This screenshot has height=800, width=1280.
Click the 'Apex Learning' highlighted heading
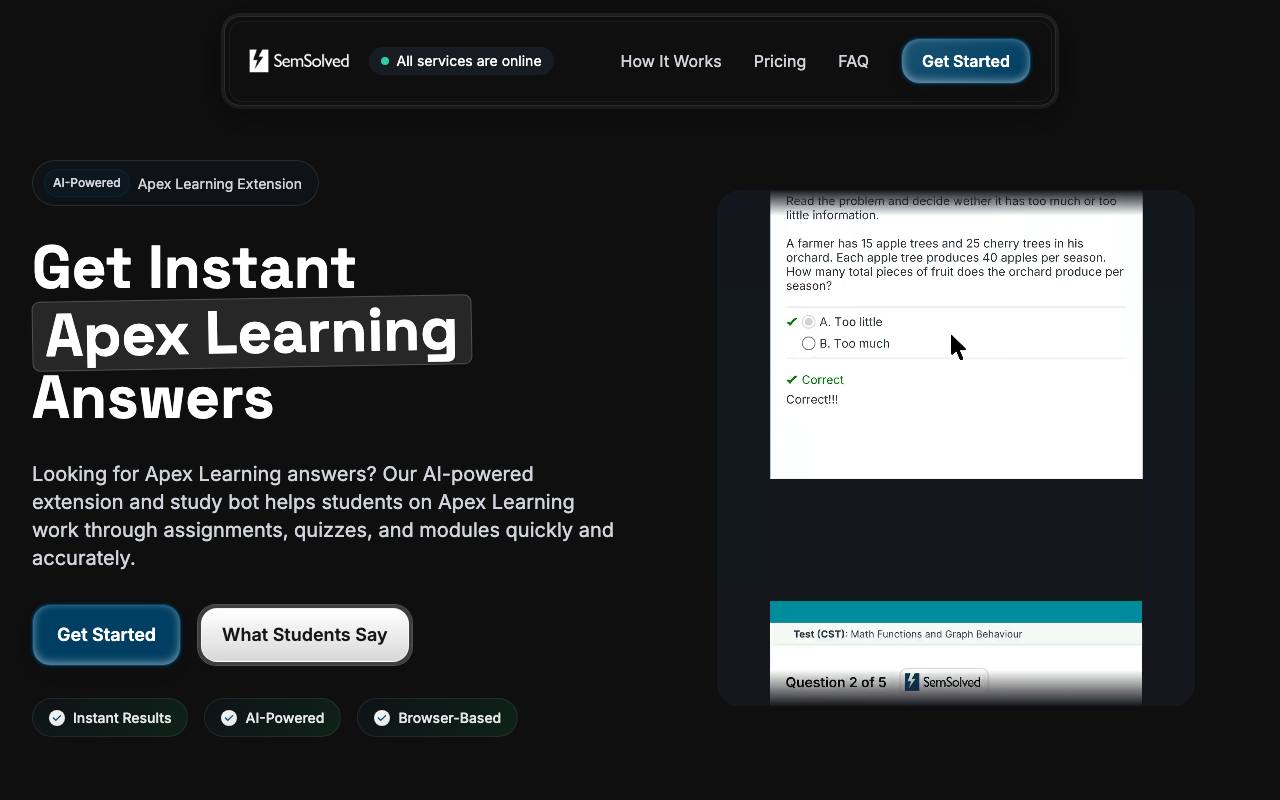pyautogui.click(x=251, y=332)
